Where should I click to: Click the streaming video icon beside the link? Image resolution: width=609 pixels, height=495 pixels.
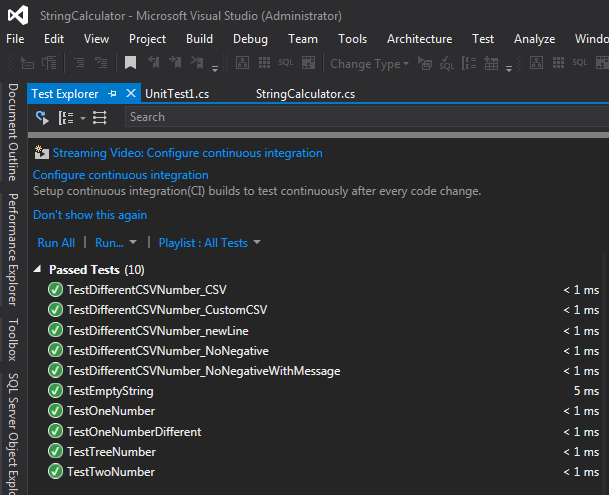[x=41, y=152]
